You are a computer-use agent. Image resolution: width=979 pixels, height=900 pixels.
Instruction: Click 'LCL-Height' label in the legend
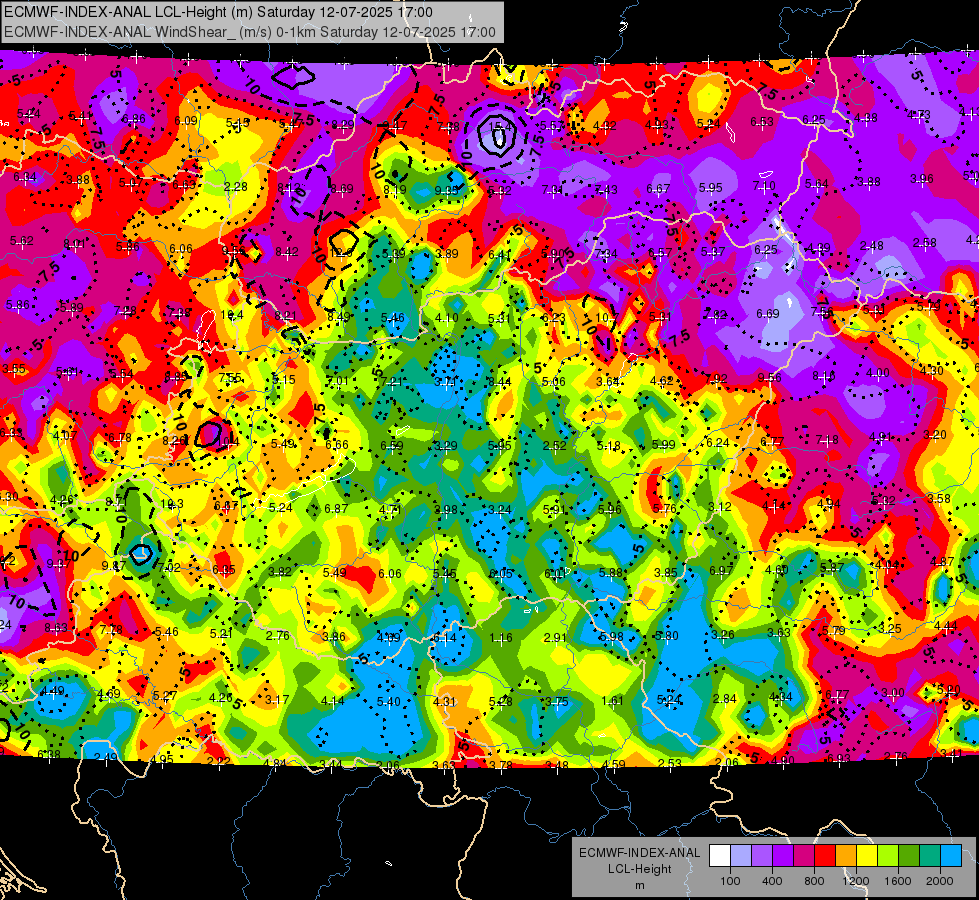coord(639,869)
